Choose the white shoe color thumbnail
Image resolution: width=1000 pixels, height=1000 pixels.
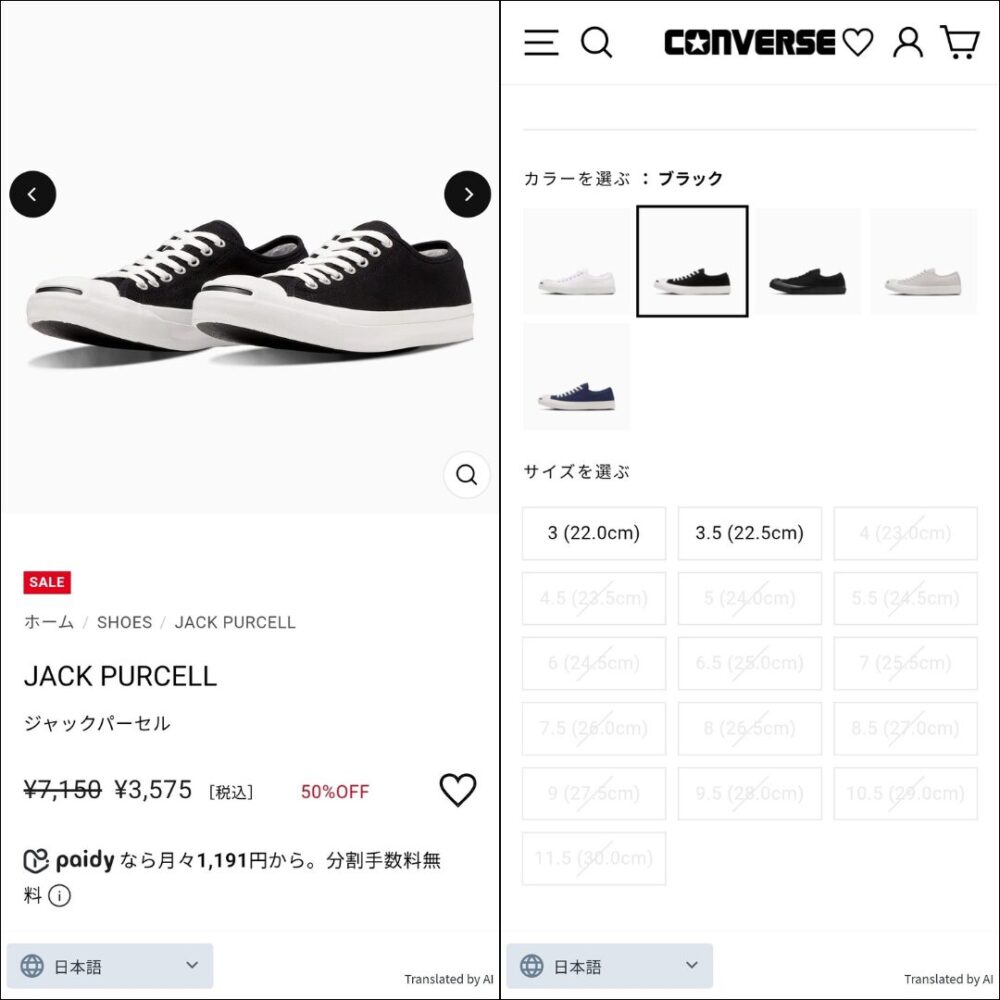coord(576,261)
